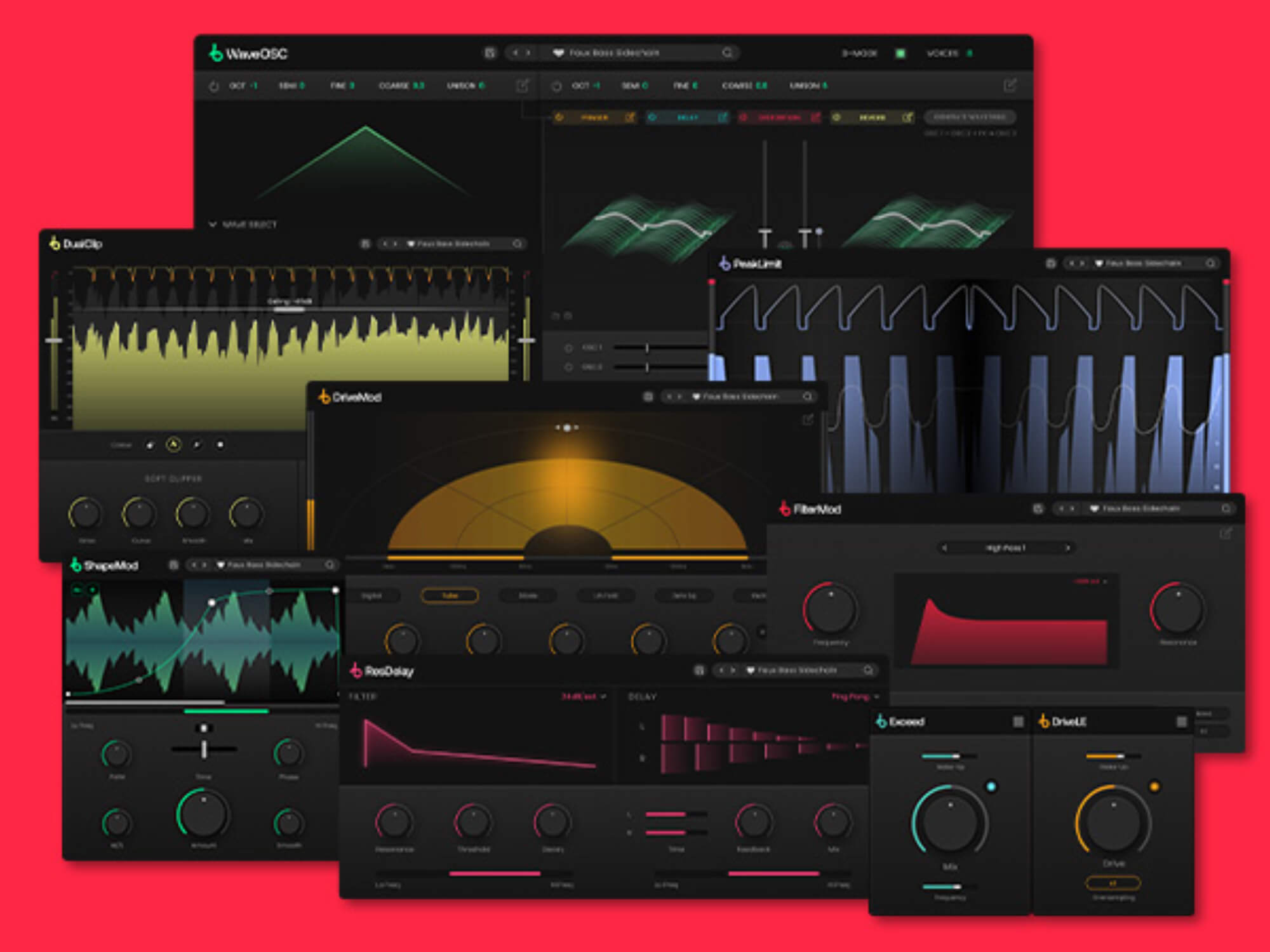Toggle the first oscillator power button

(214, 86)
